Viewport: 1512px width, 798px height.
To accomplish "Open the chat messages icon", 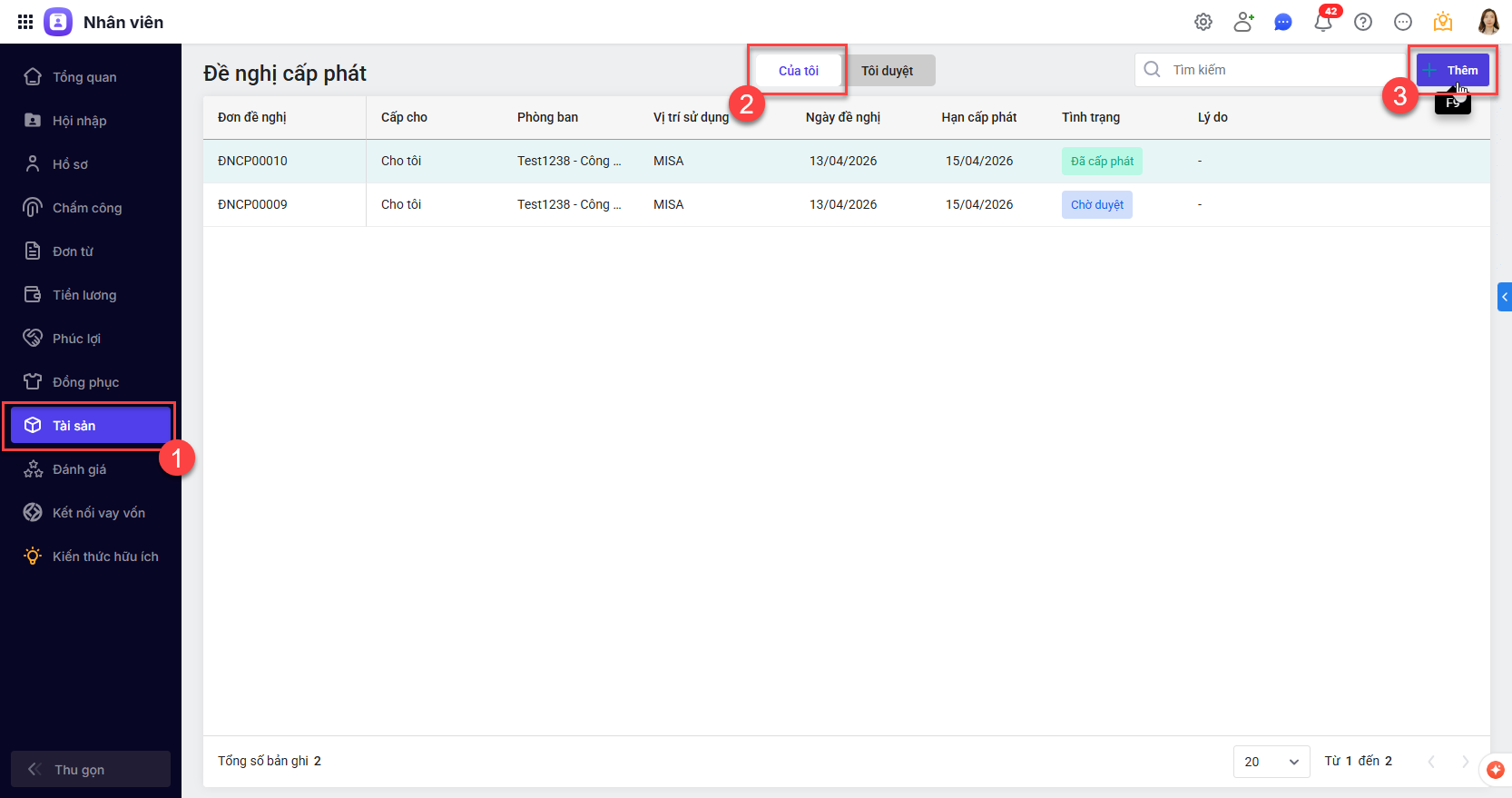I will (x=1283, y=22).
